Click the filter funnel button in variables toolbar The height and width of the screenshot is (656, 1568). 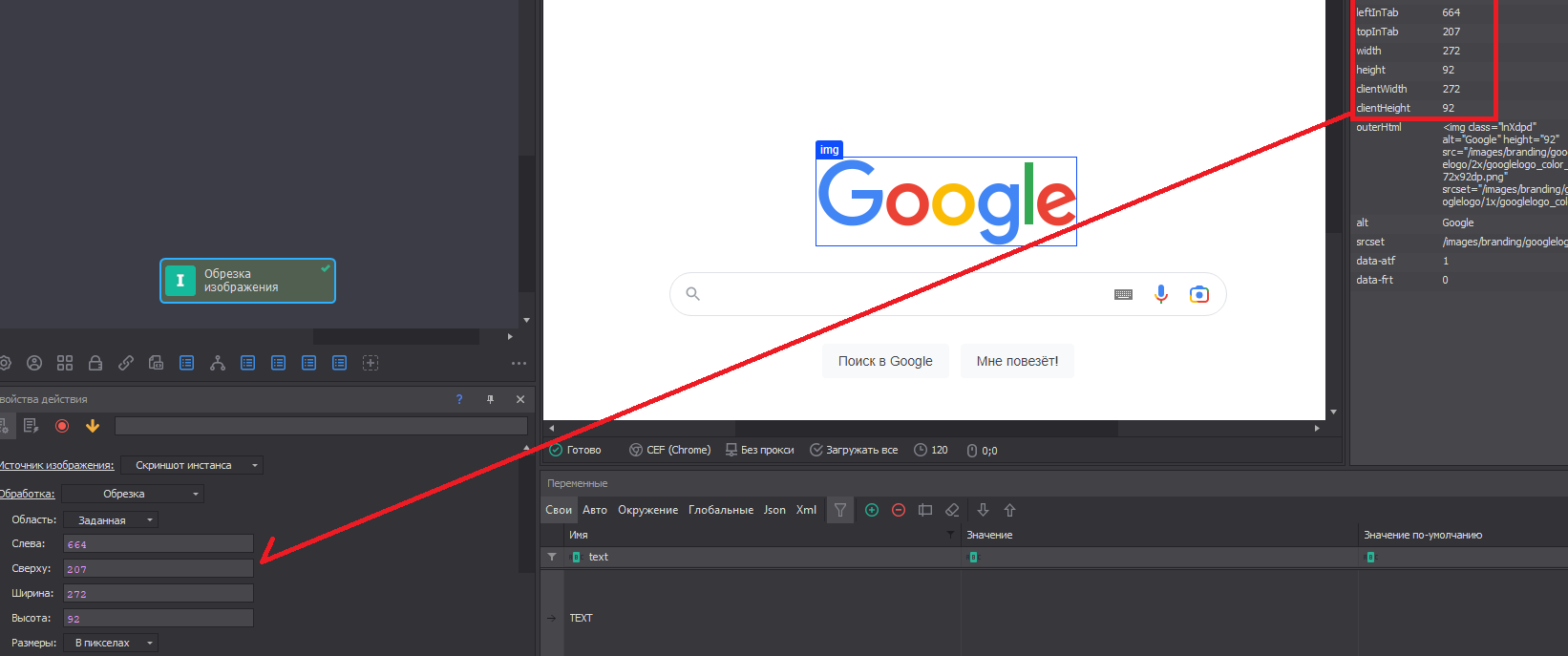click(x=840, y=510)
